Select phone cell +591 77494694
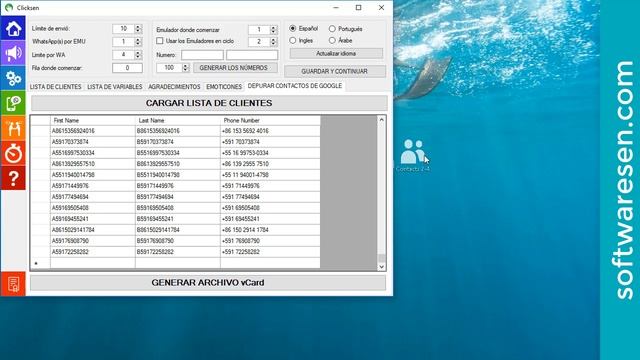The height and width of the screenshot is (360, 640). pos(270,197)
